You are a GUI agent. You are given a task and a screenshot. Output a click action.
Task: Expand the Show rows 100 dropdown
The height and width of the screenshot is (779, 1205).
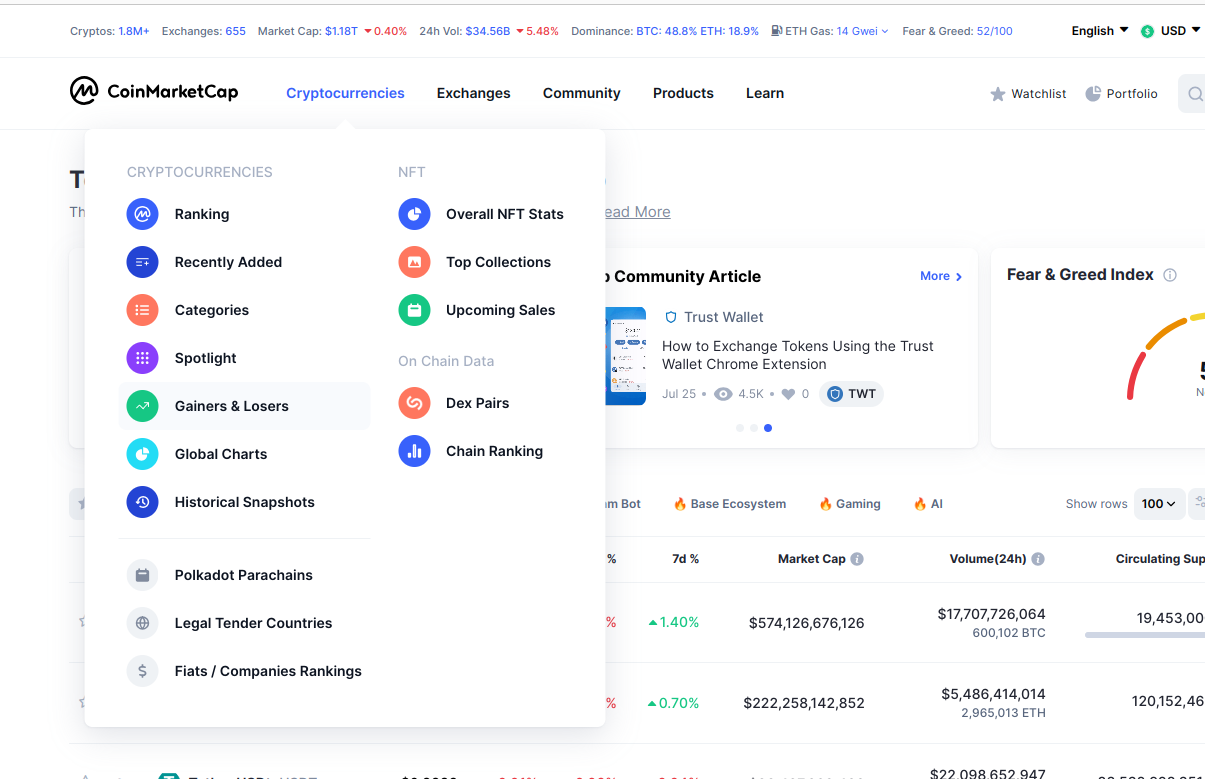pyautogui.click(x=1159, y=504)
